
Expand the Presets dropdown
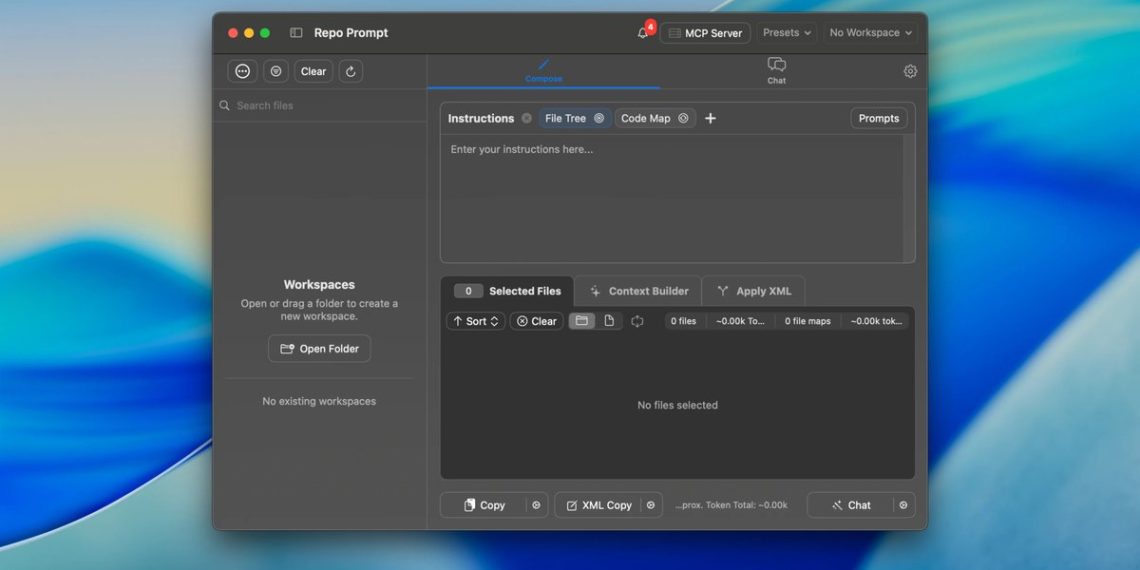pos(787,33)
